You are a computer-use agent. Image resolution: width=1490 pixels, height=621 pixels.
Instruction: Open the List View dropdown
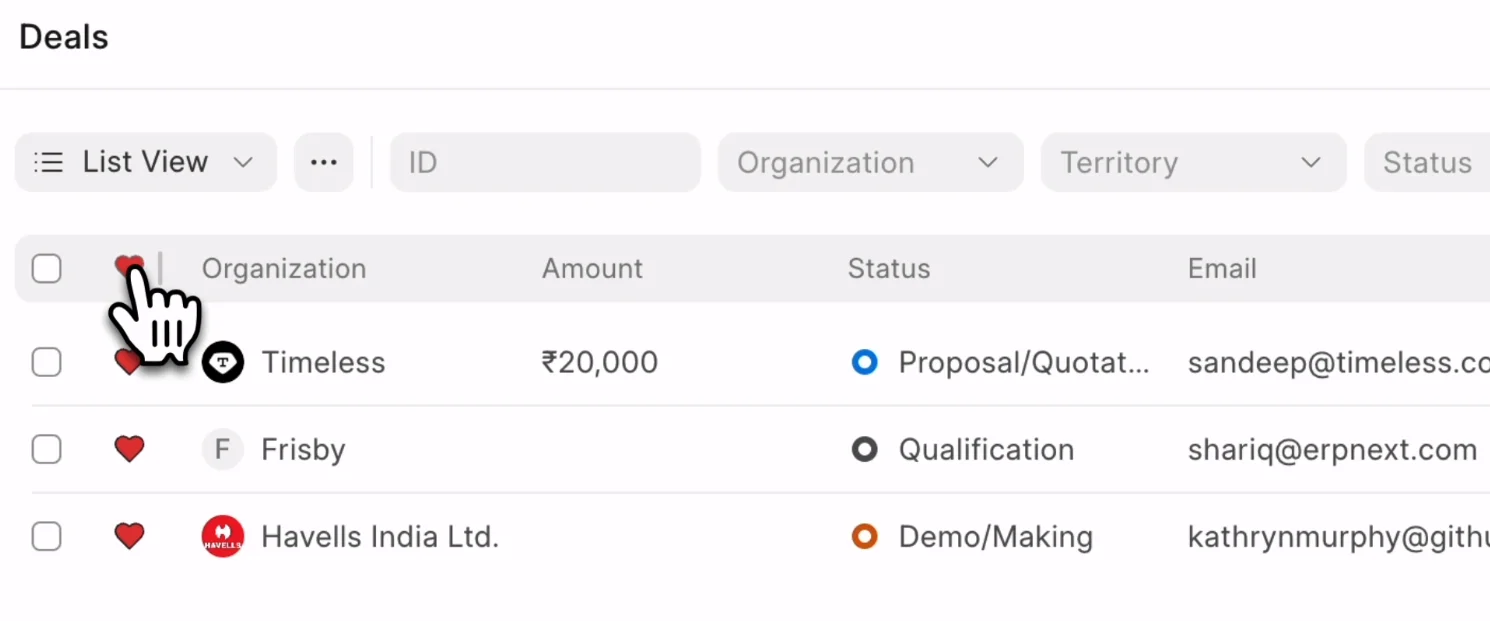coord(145,162)
